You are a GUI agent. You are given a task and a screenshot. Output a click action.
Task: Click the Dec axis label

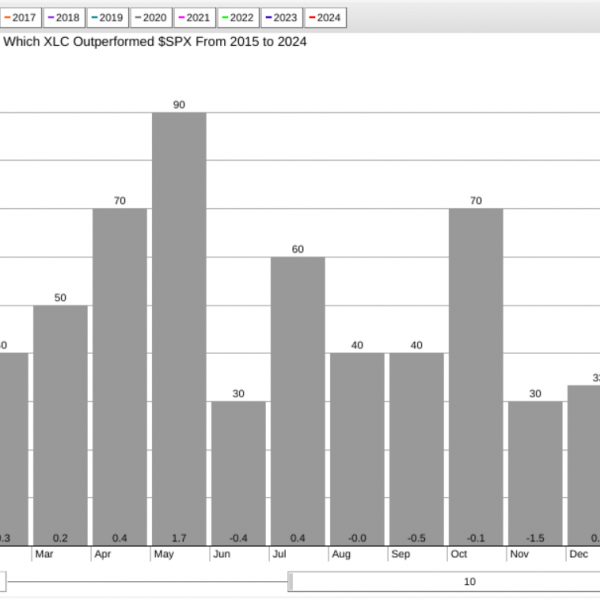click(578, 554)
